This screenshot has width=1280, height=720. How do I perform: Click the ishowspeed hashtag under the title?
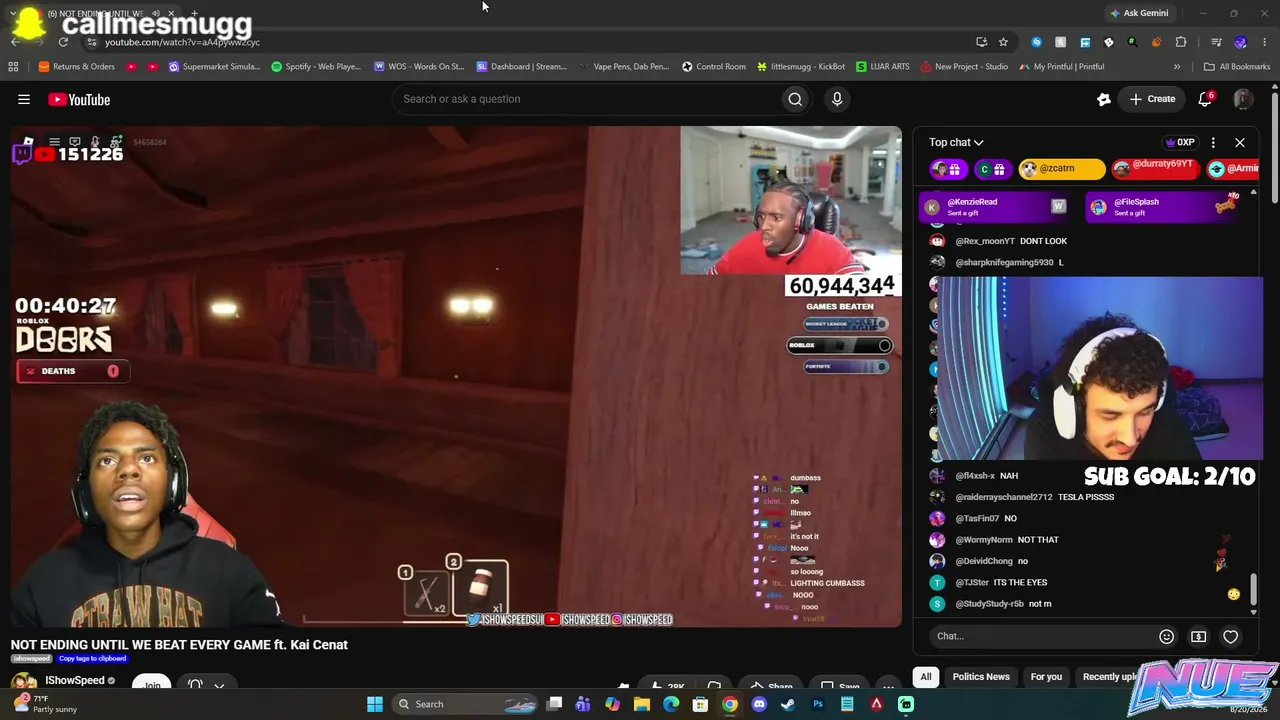coord(31,659)
